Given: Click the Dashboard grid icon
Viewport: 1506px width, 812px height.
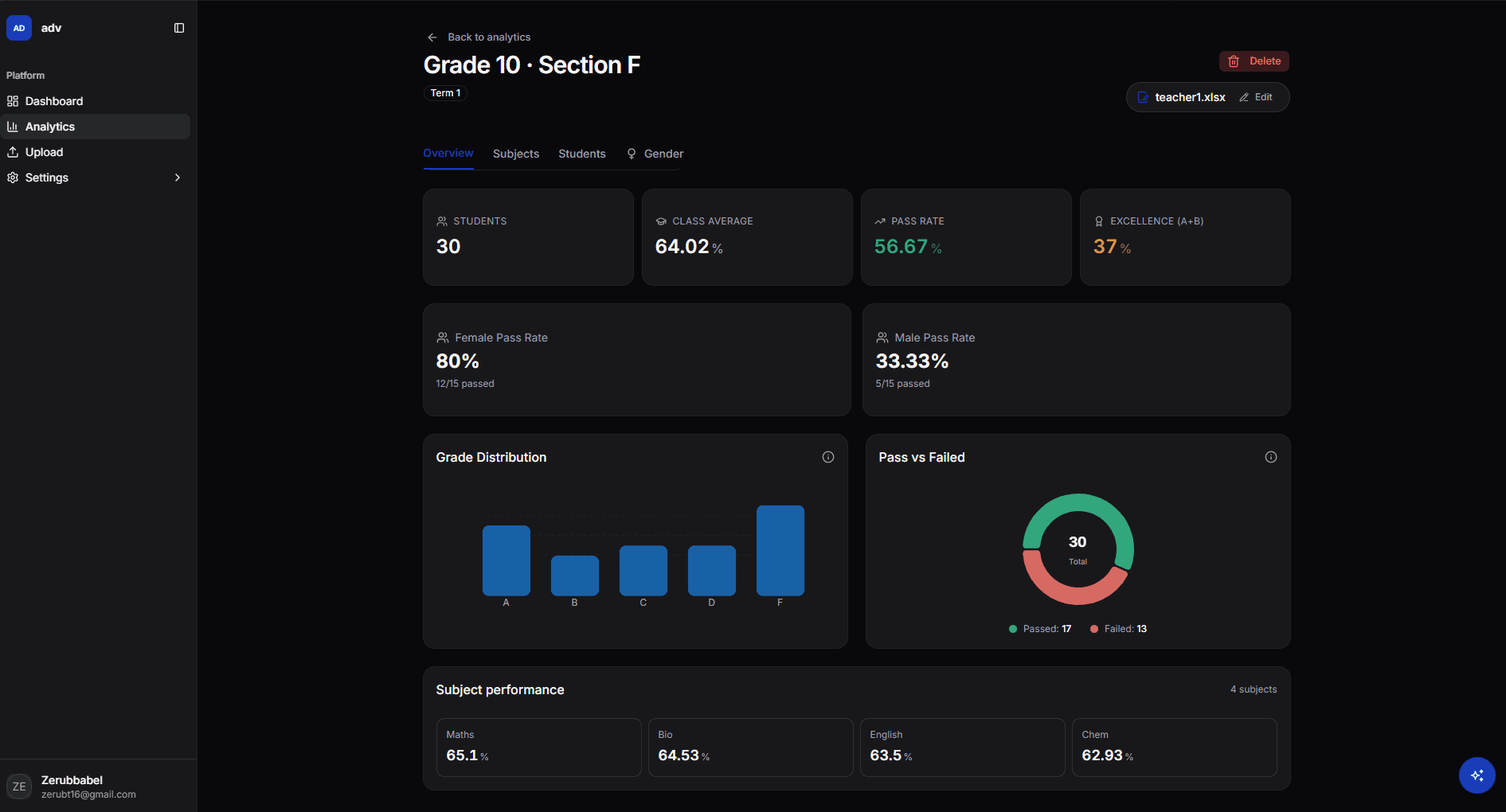Looking at the screenshot, I should click(x=13, y=101).
